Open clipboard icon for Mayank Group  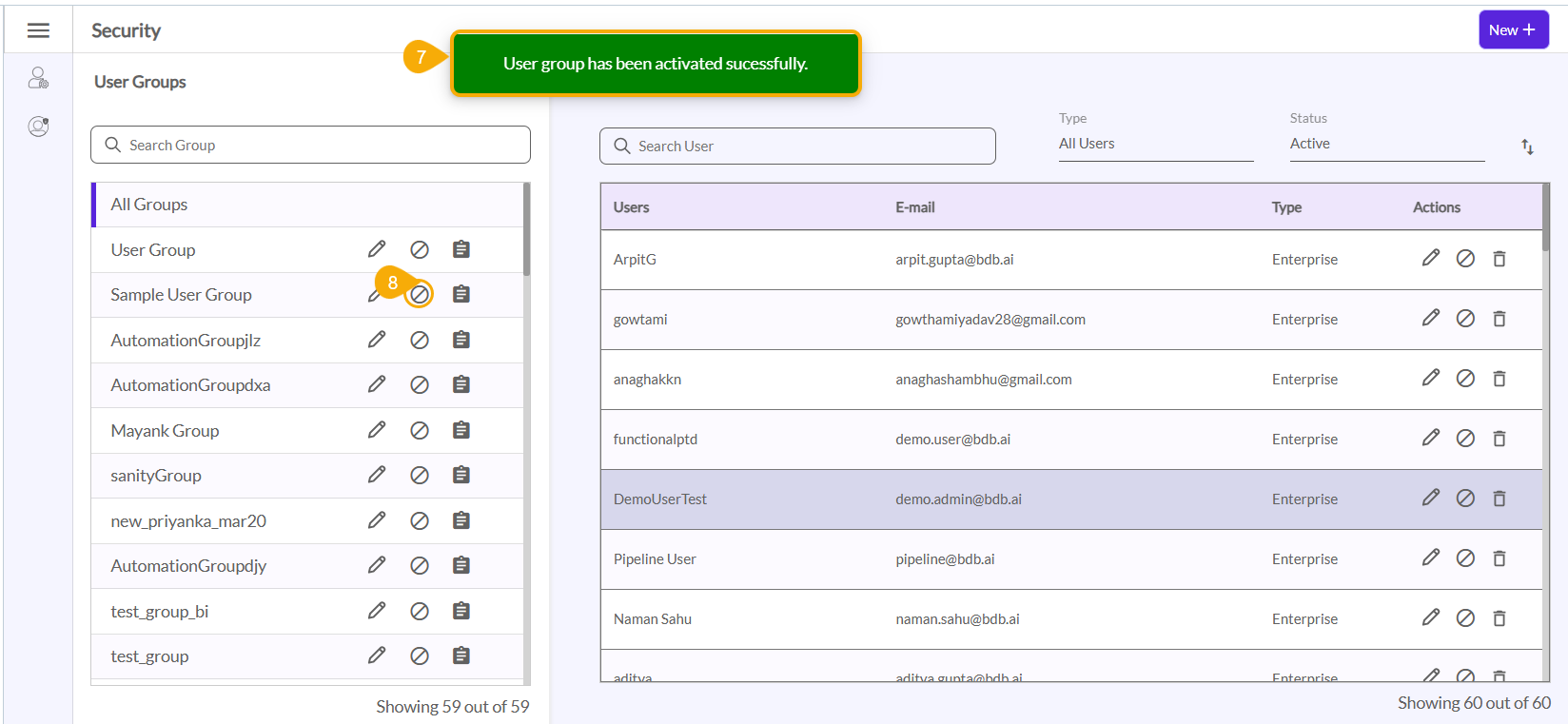click(x=461, y=430)
